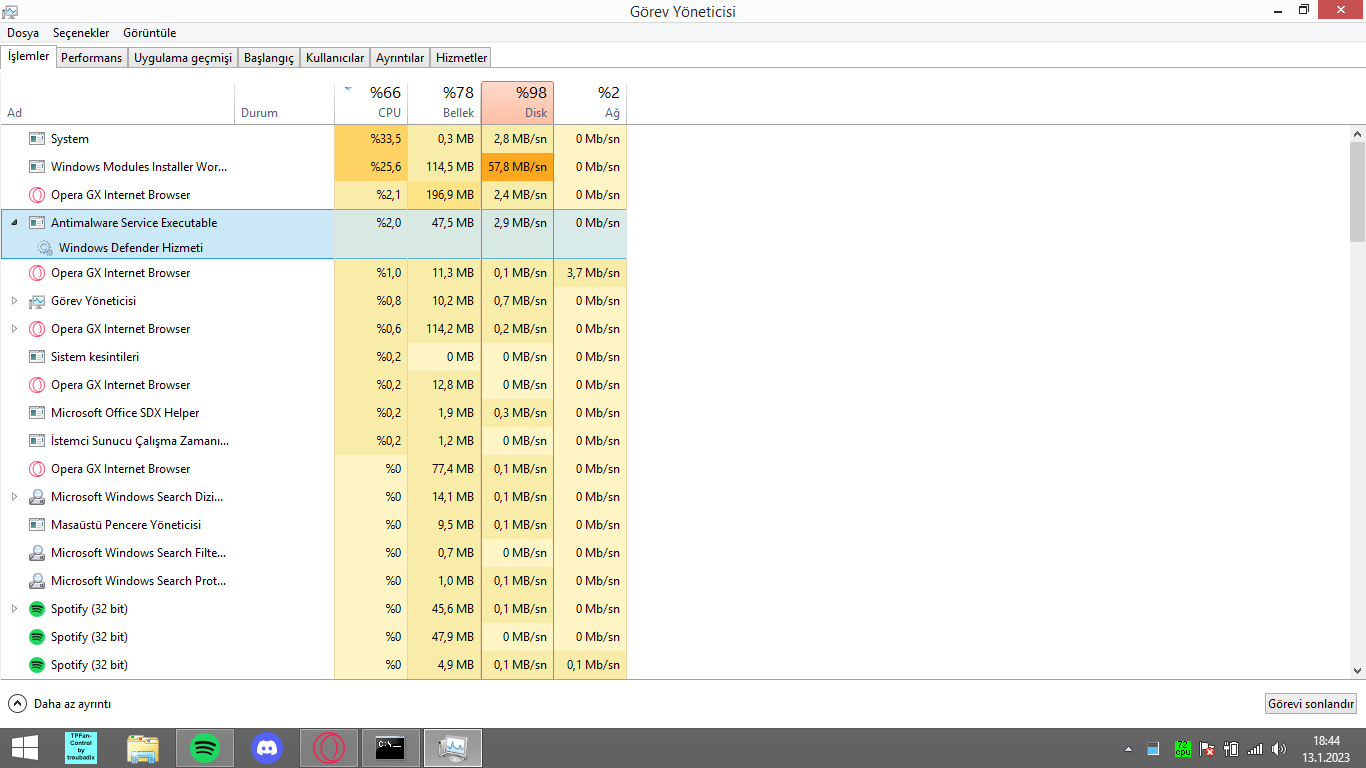Screen dimensions: 1366x768
Task: Click the Görevi sonlandır button
Action: pyautogui.click(x=1311, y=704)
